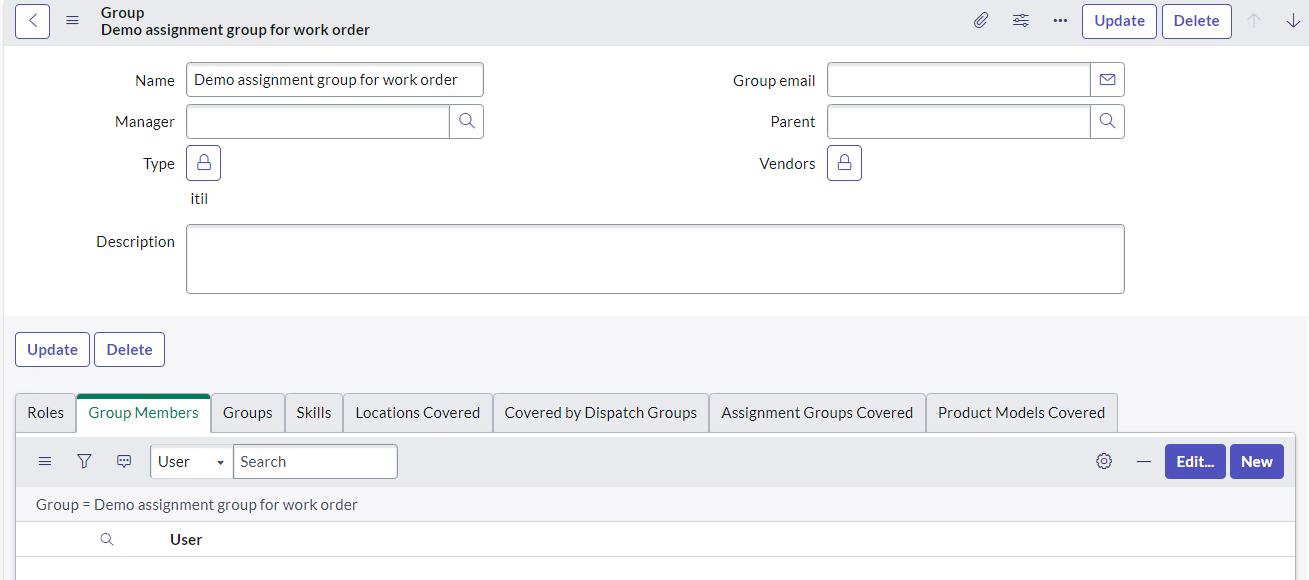Collapse the member list with the minus control
The height and width of the screenshot is (580, 1309).
pyautogui.click(x=1143, y=461)
